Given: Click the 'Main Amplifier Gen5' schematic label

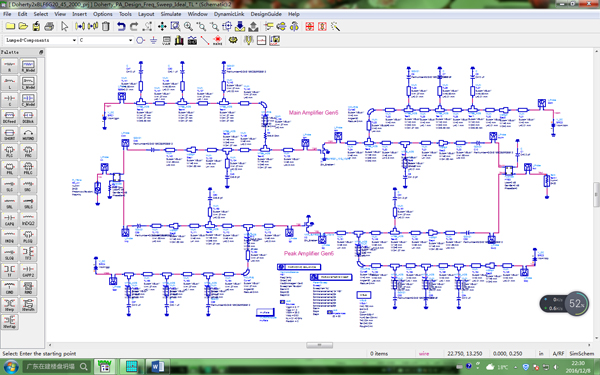Looking at the screenshot, I should [313, 112].
